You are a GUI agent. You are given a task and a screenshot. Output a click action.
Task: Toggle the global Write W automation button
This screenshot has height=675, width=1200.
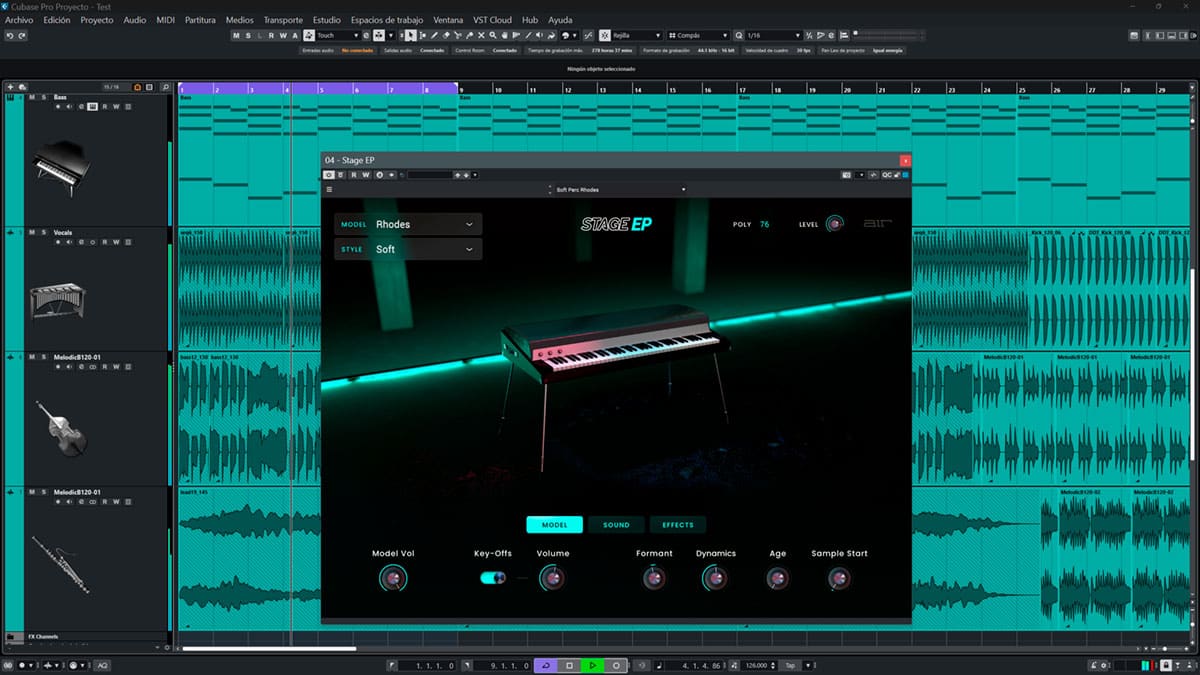click(283, 35)
